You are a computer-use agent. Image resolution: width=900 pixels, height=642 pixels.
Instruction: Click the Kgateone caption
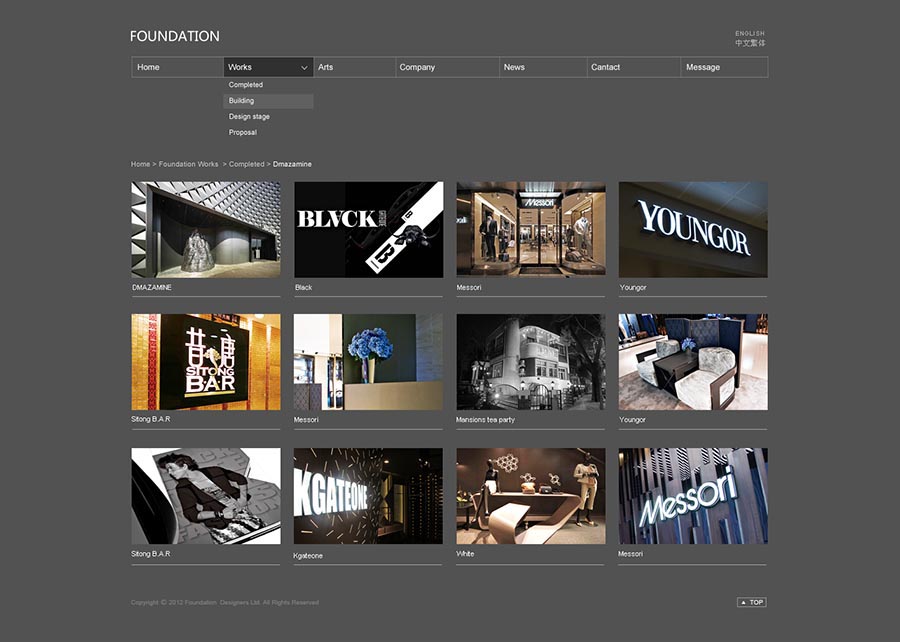coord(308,556)
